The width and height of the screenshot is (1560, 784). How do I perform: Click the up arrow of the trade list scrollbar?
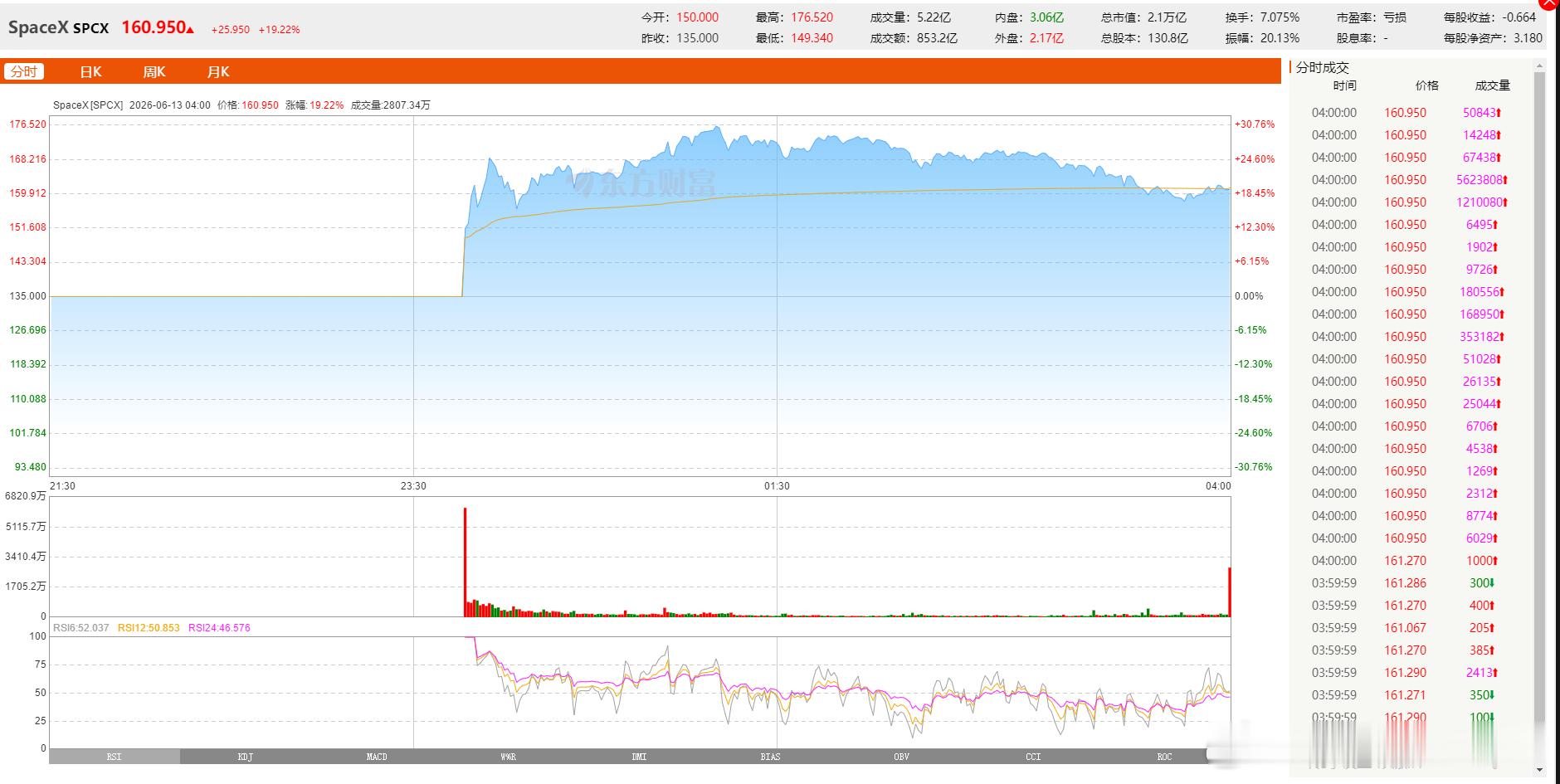(1540, 66)
